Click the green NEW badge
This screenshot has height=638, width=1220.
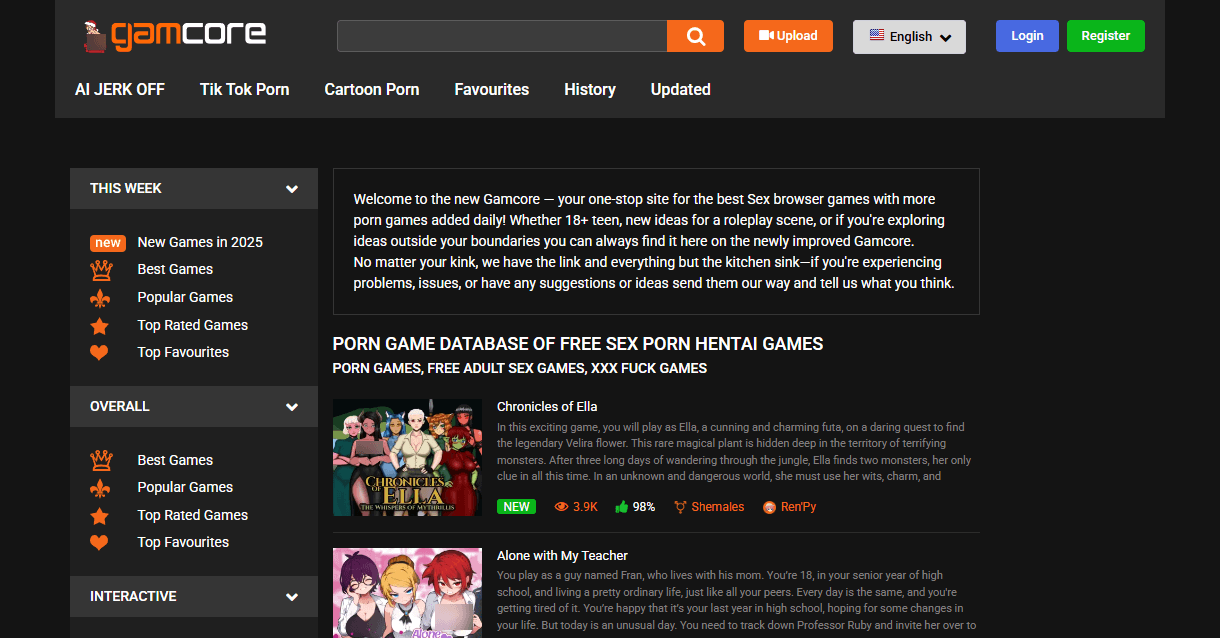[516, 507]
